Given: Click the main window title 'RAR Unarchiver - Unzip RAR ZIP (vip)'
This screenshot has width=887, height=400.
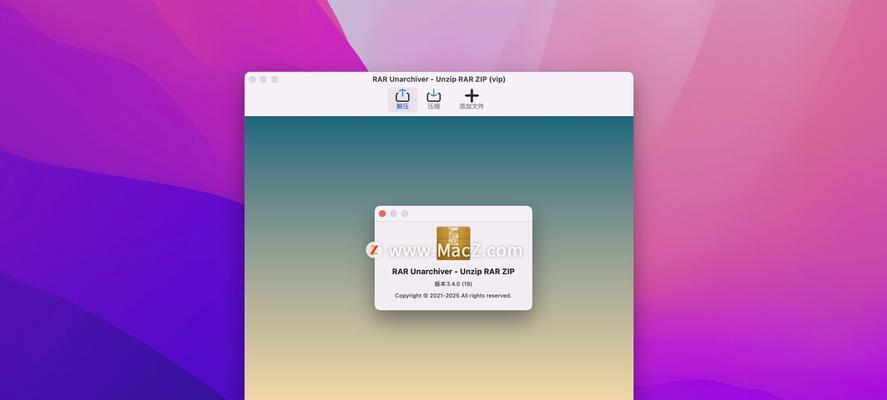Looking at the screenshot, I should tap(439, 79).
